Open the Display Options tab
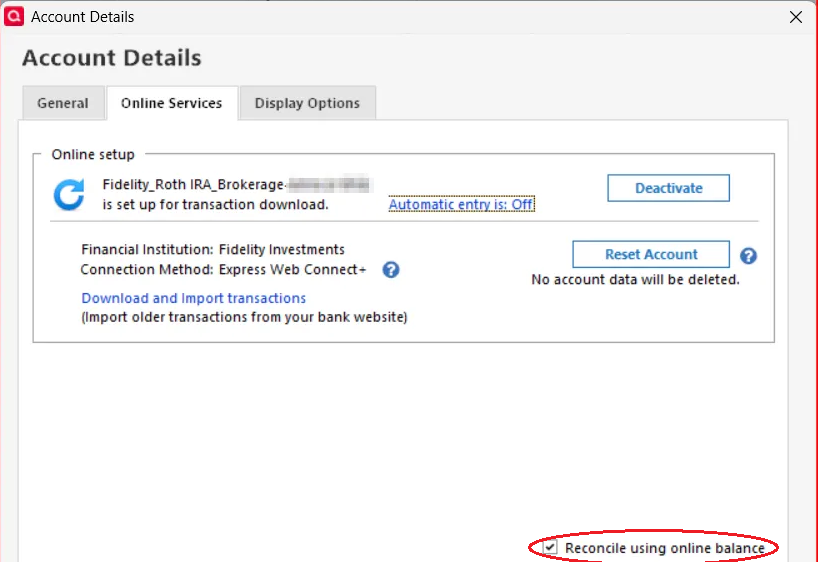The width and height of the screenshot is (818, 562). pyautogui.click(x=307, y=103)
